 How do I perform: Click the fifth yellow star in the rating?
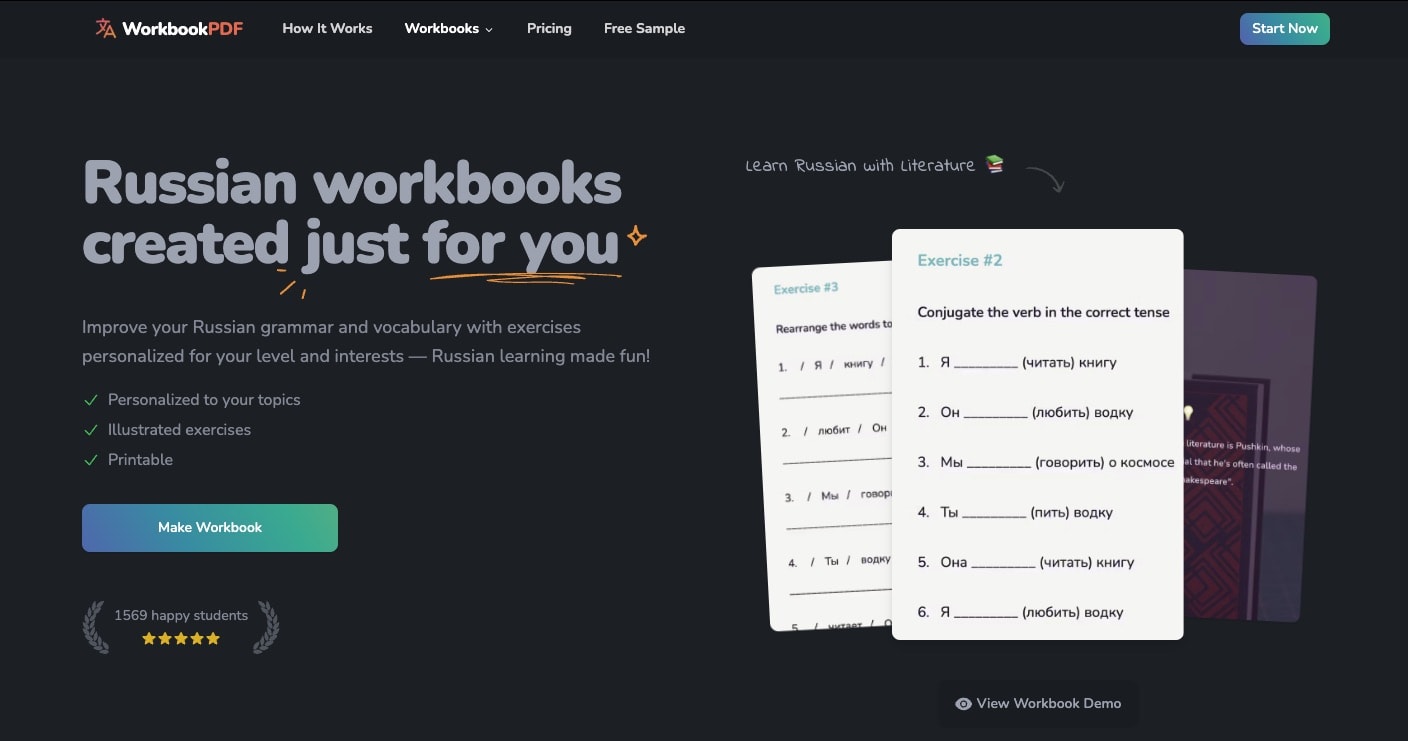pos(213,638)
